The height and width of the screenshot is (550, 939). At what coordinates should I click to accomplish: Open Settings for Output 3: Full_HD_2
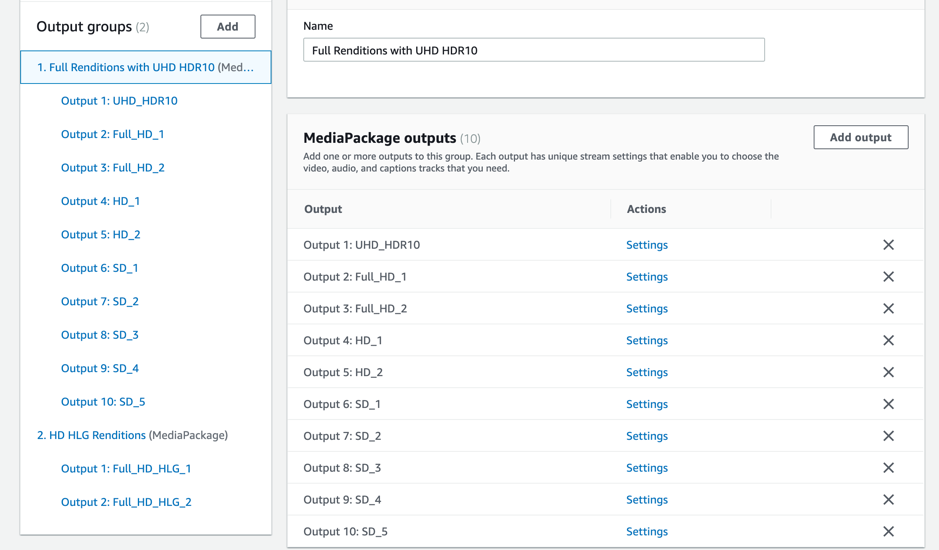click(646, 309)
